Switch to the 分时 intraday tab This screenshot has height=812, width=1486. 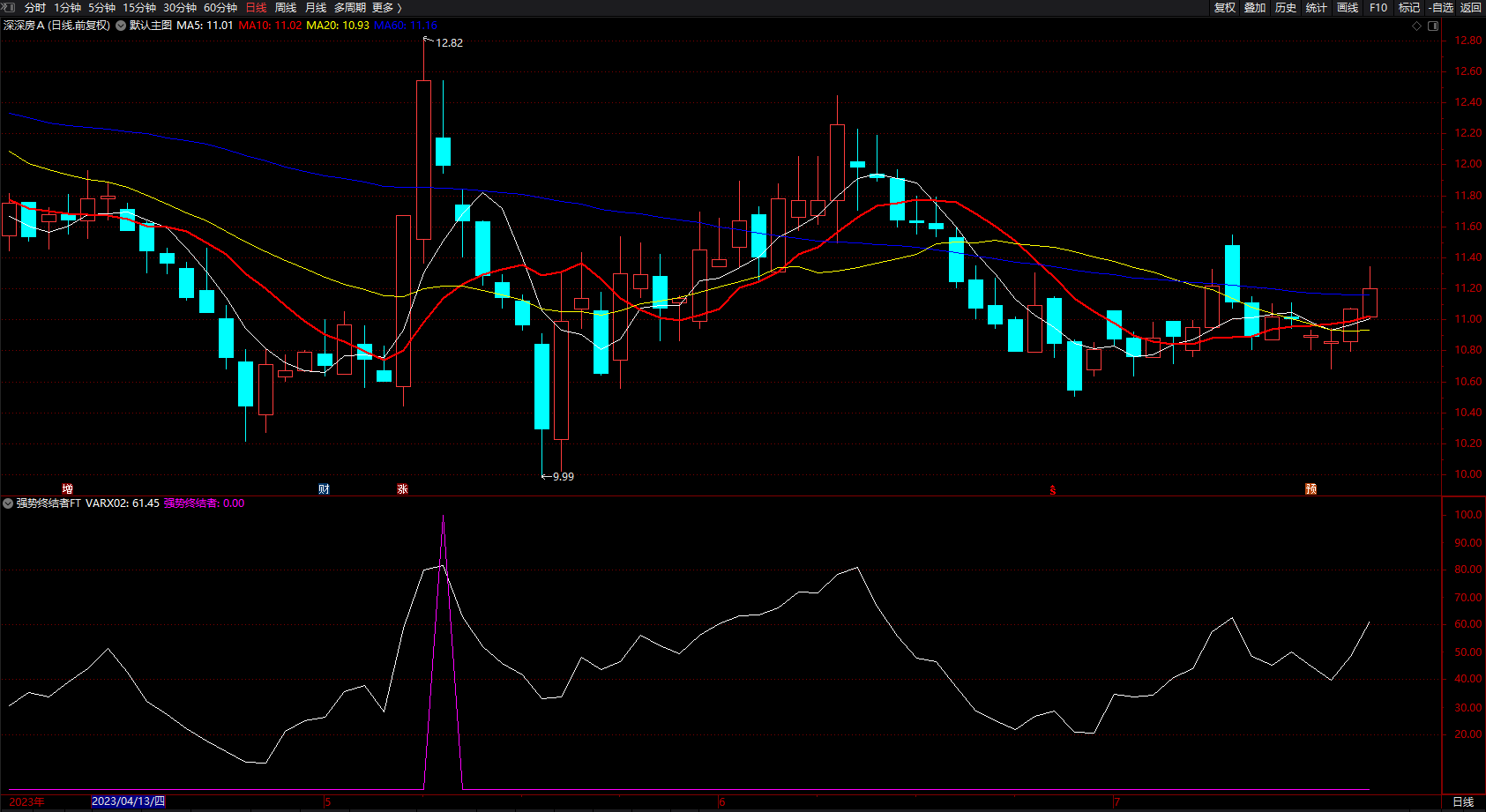35,8
